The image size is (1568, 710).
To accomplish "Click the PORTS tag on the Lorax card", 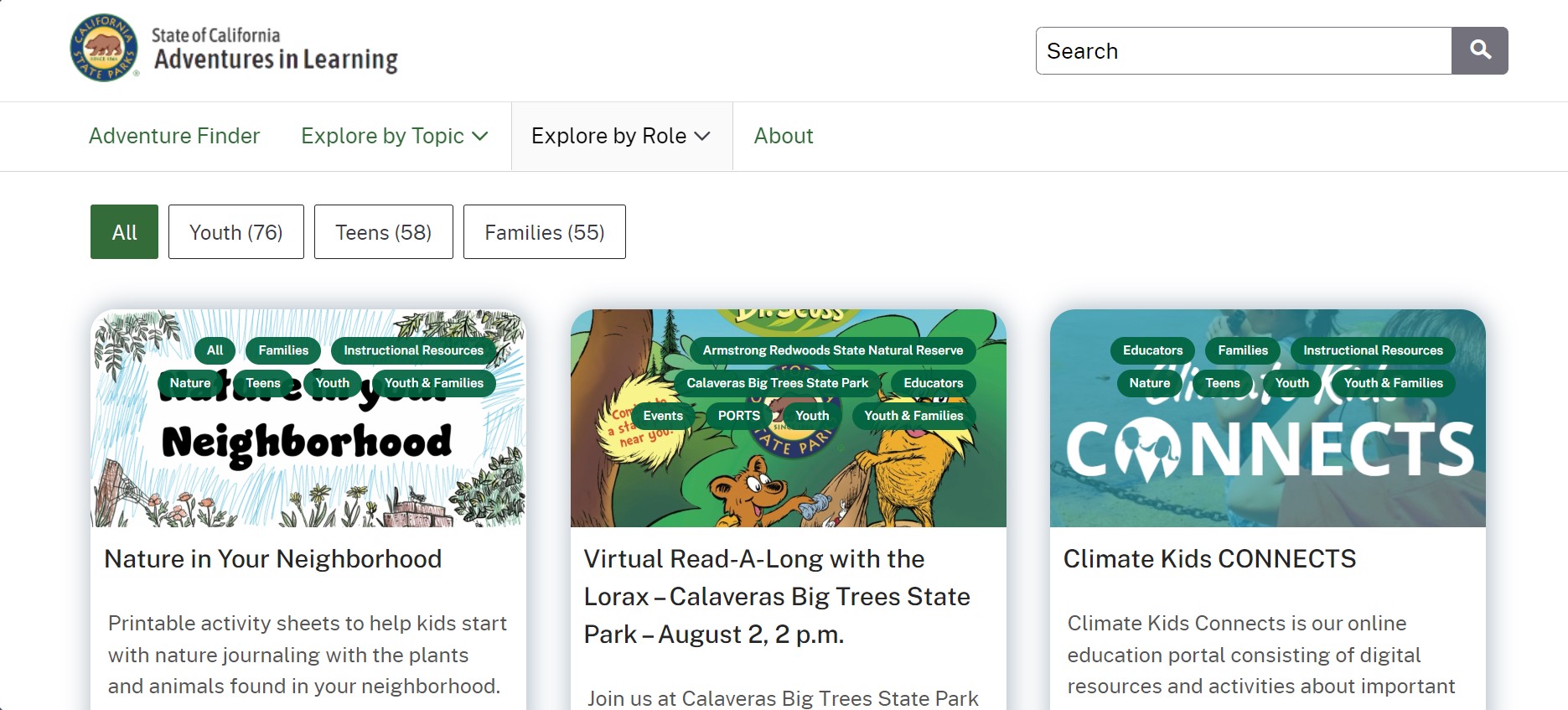I will tap(739, 416).
